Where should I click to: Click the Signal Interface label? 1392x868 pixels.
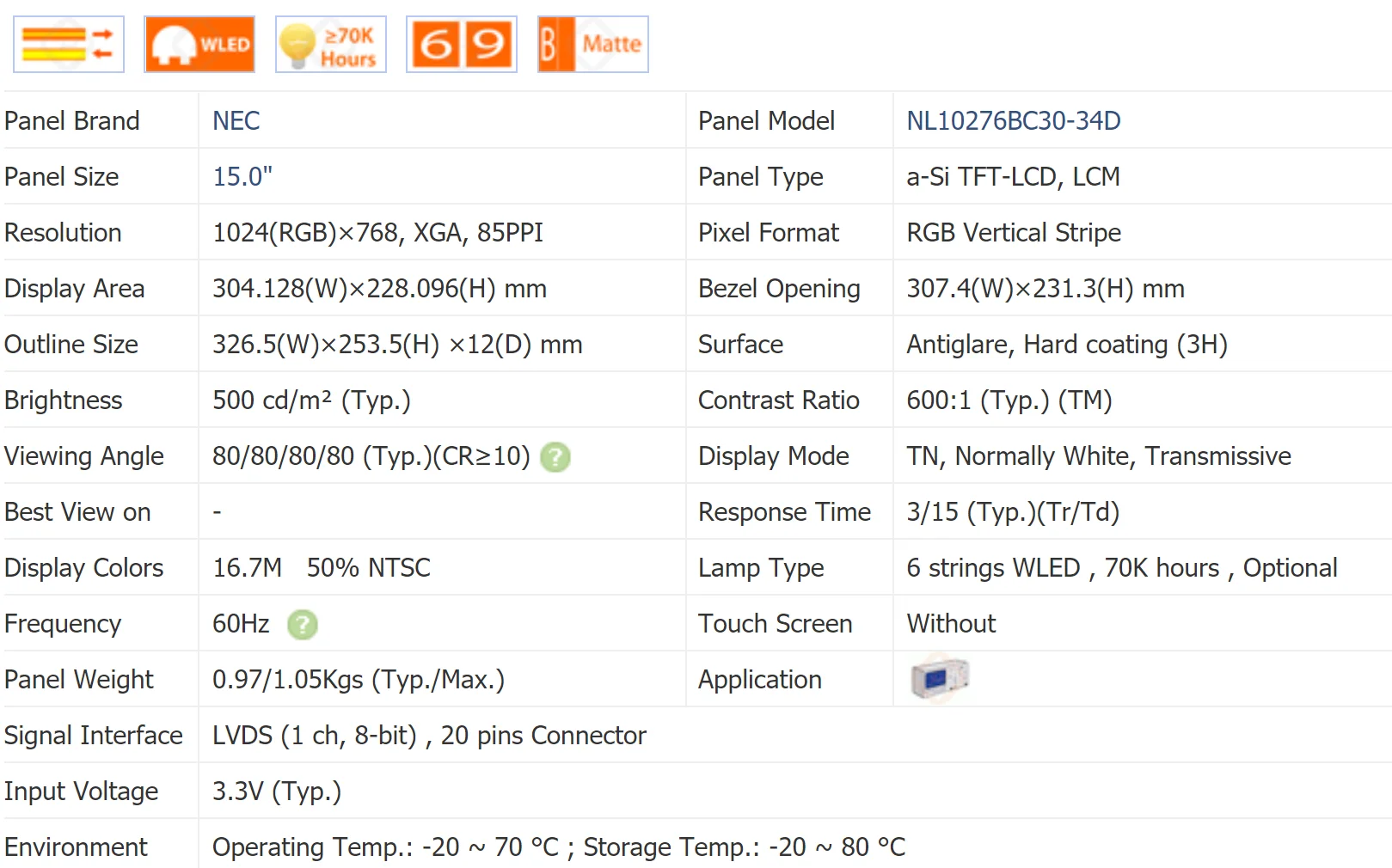(93, 736)
